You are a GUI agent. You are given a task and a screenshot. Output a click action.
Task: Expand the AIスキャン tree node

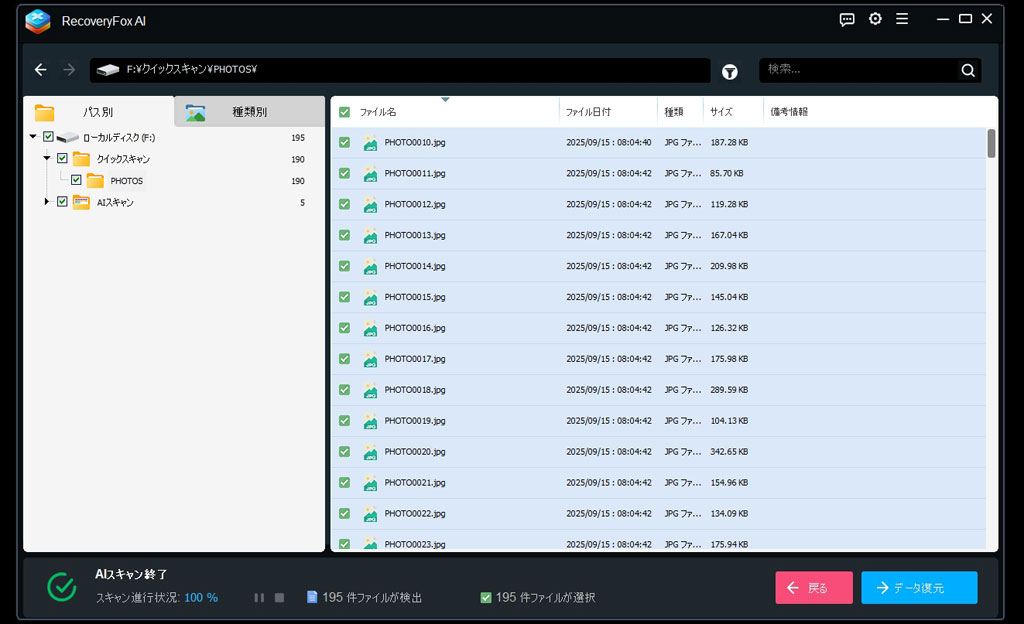[x=46, y=202]
